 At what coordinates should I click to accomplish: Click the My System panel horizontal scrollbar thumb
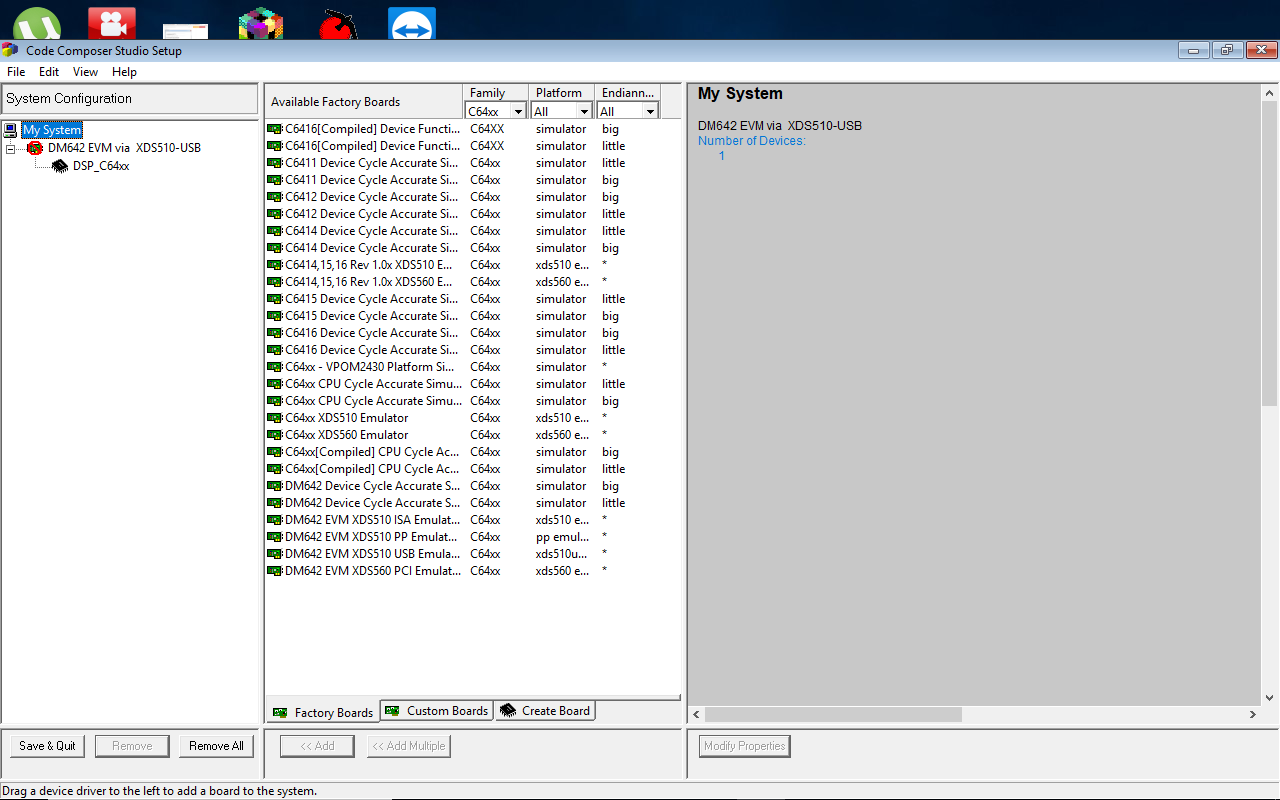click(834, 714)
